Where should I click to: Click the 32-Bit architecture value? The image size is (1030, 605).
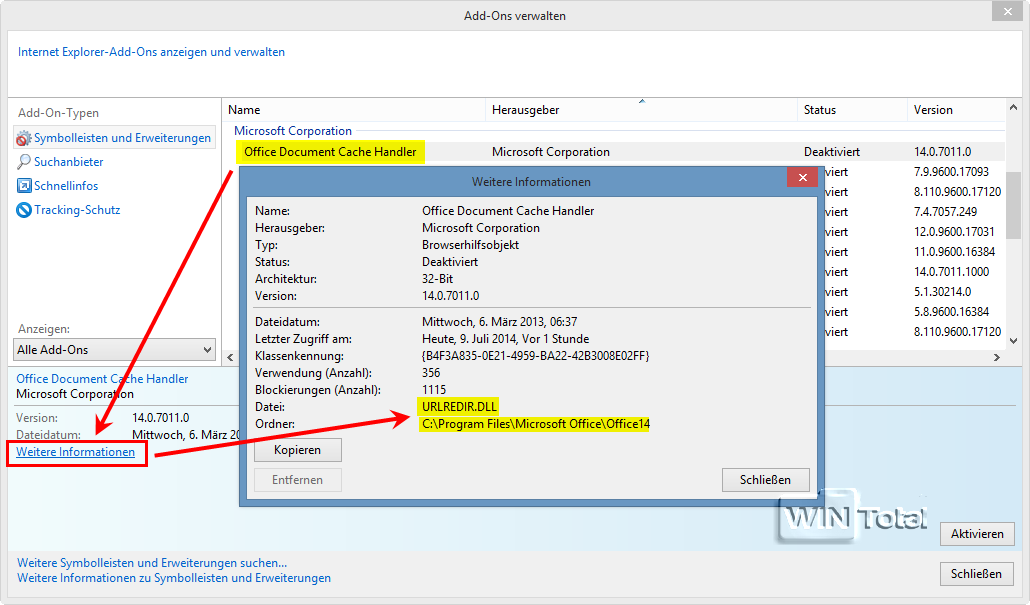coord(437,279)
